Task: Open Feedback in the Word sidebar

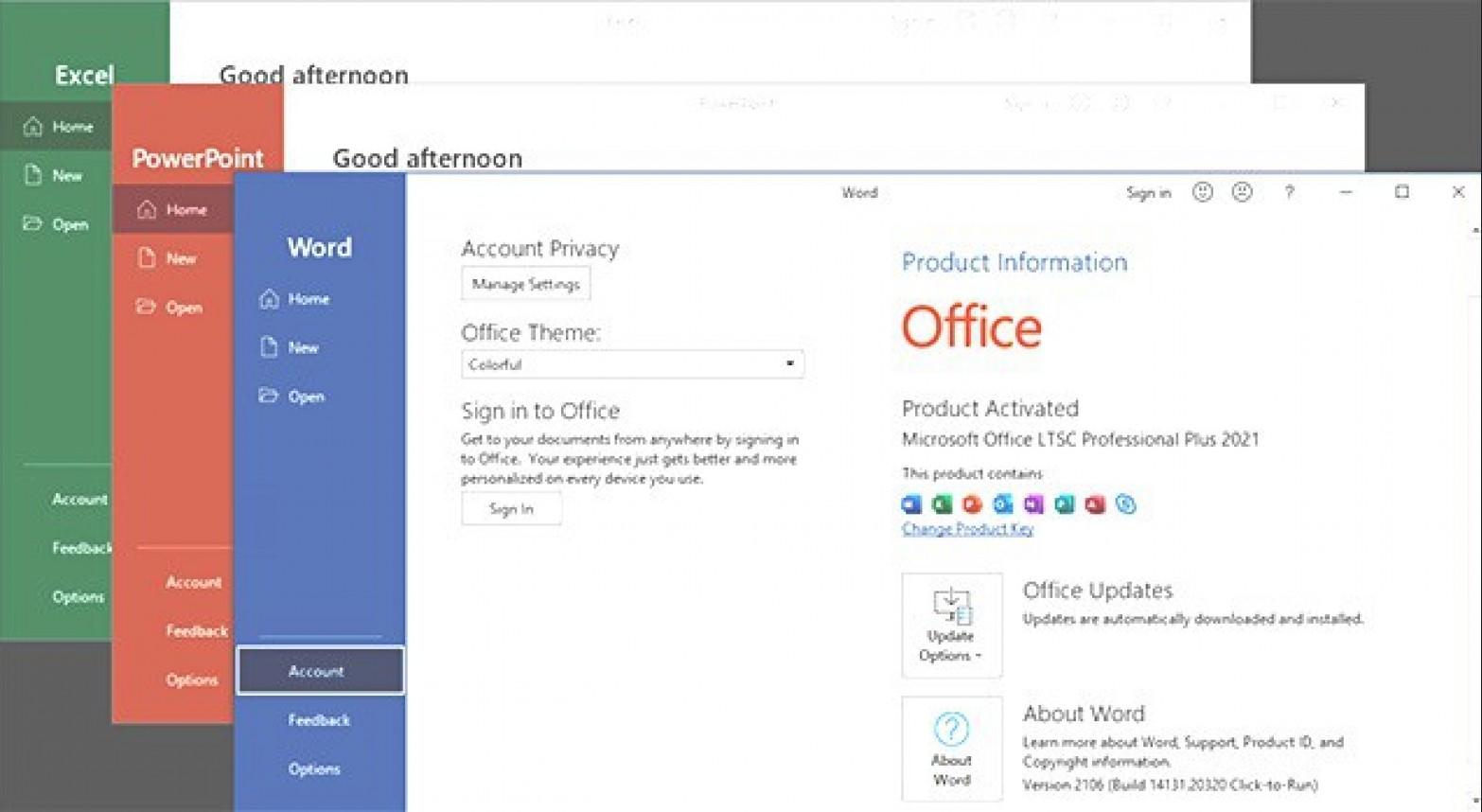Action: pyautogui.click(x=319, y=720)
